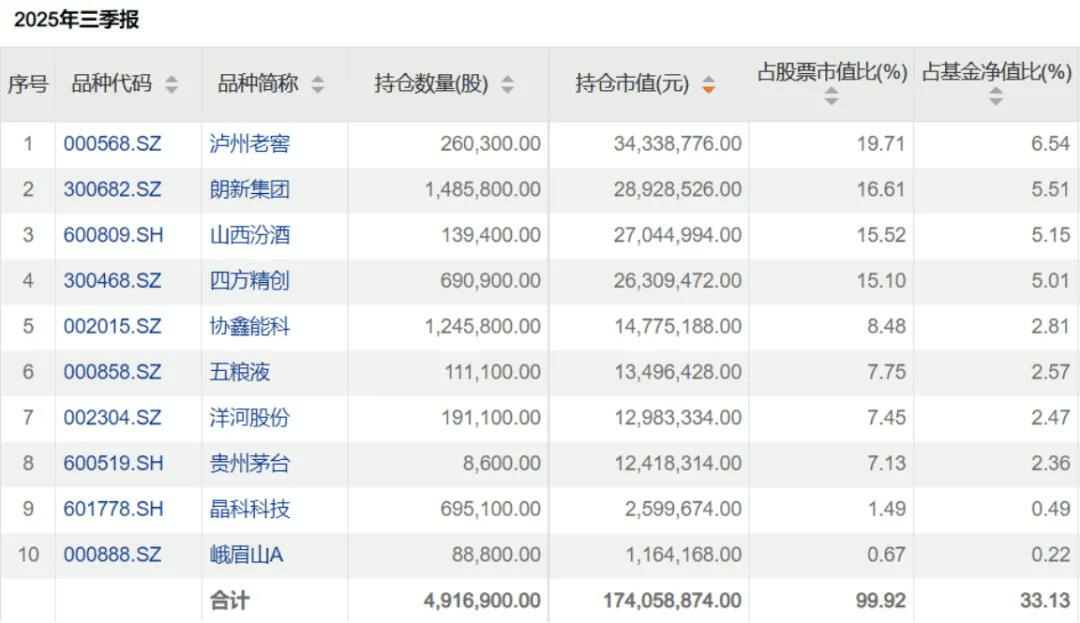Image resolution: width=1080 pixels, height=623 pixels.
Task: Click stock code 300682.SZ
Action: [x=112, y=189]
